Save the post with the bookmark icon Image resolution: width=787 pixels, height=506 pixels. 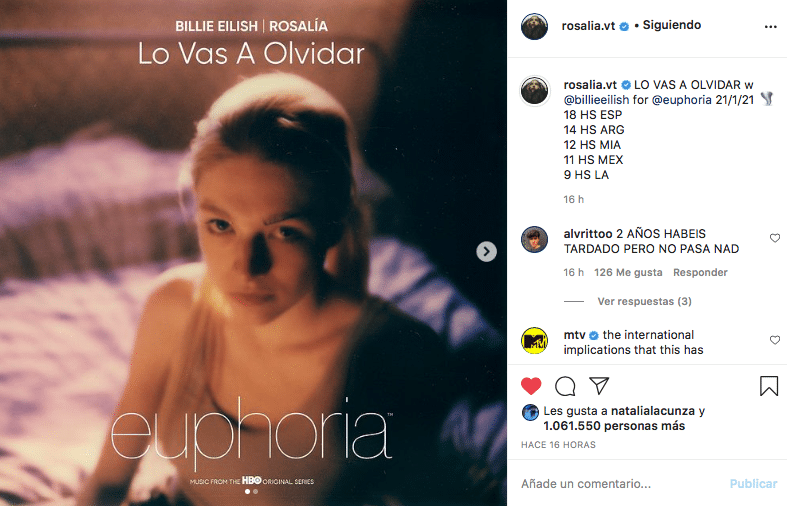[x=768, y=386]
